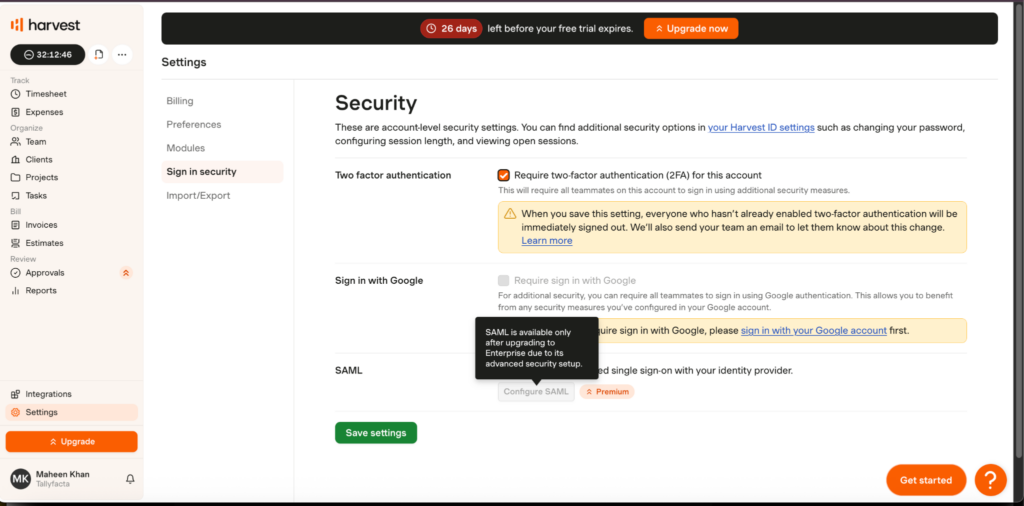Open the help question mark button
Screen dimensions: 1024x506
click(x=990, y=480)
